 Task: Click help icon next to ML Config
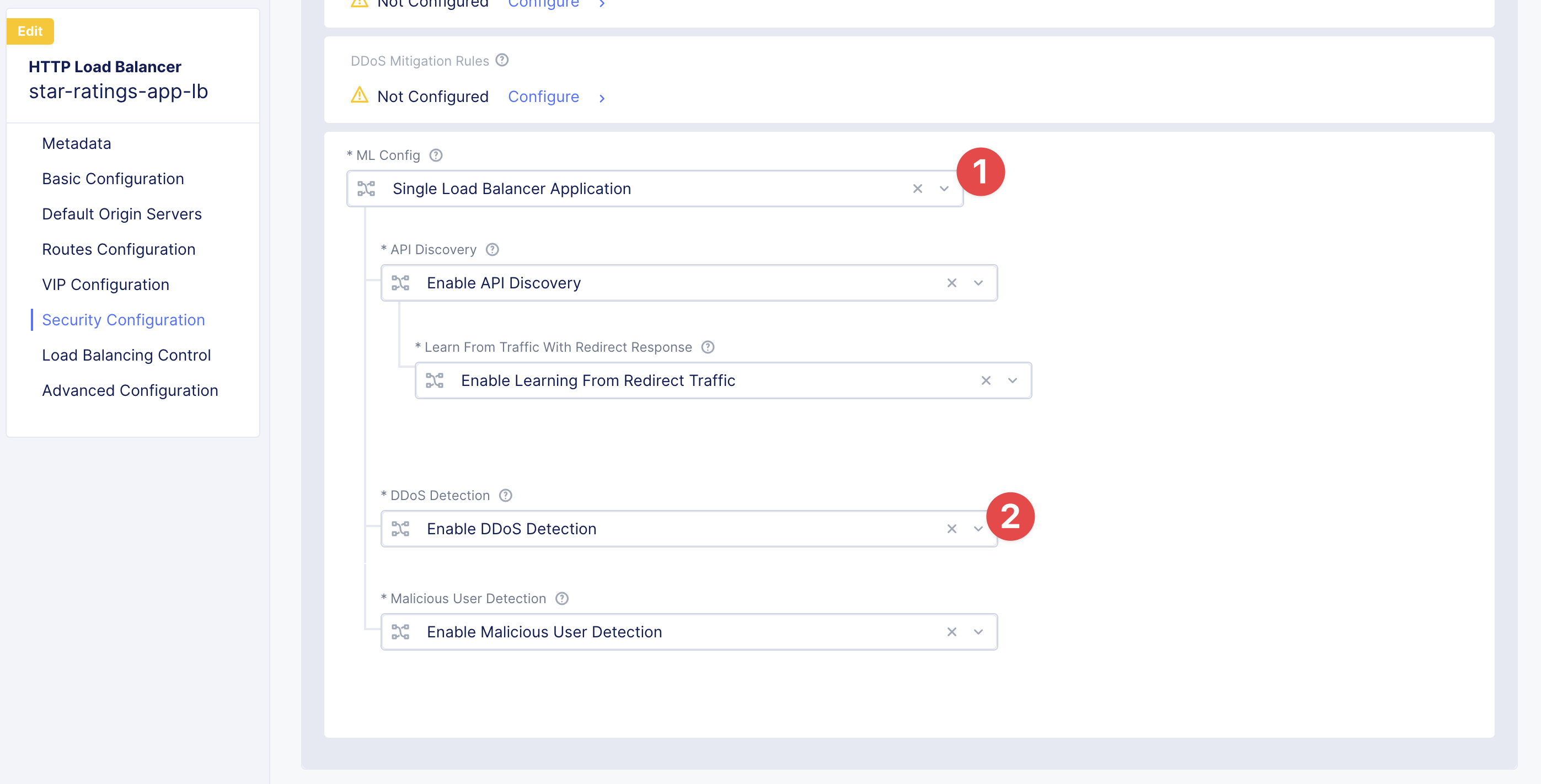click(436, 155)
